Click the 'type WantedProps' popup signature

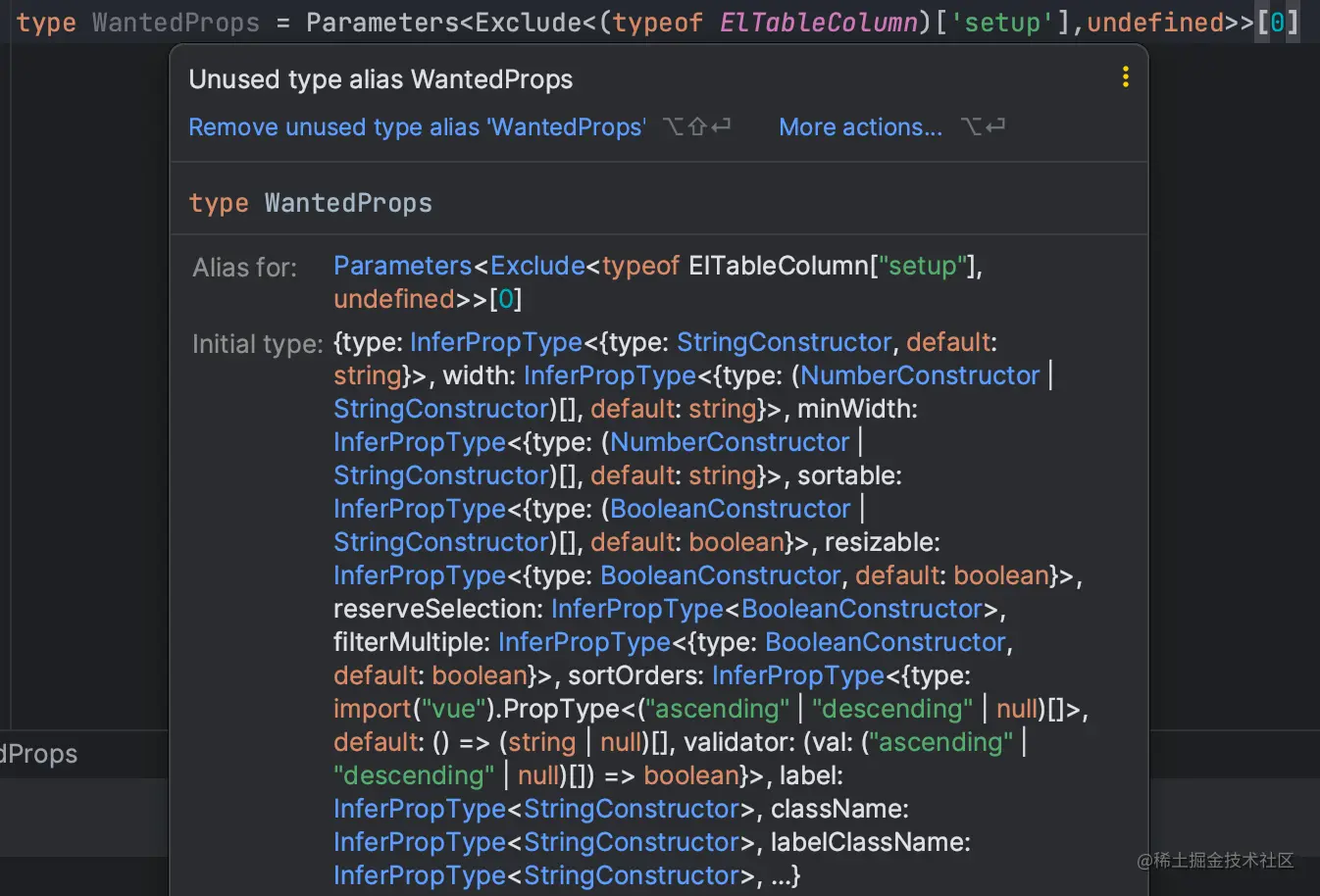pos(310,203)
